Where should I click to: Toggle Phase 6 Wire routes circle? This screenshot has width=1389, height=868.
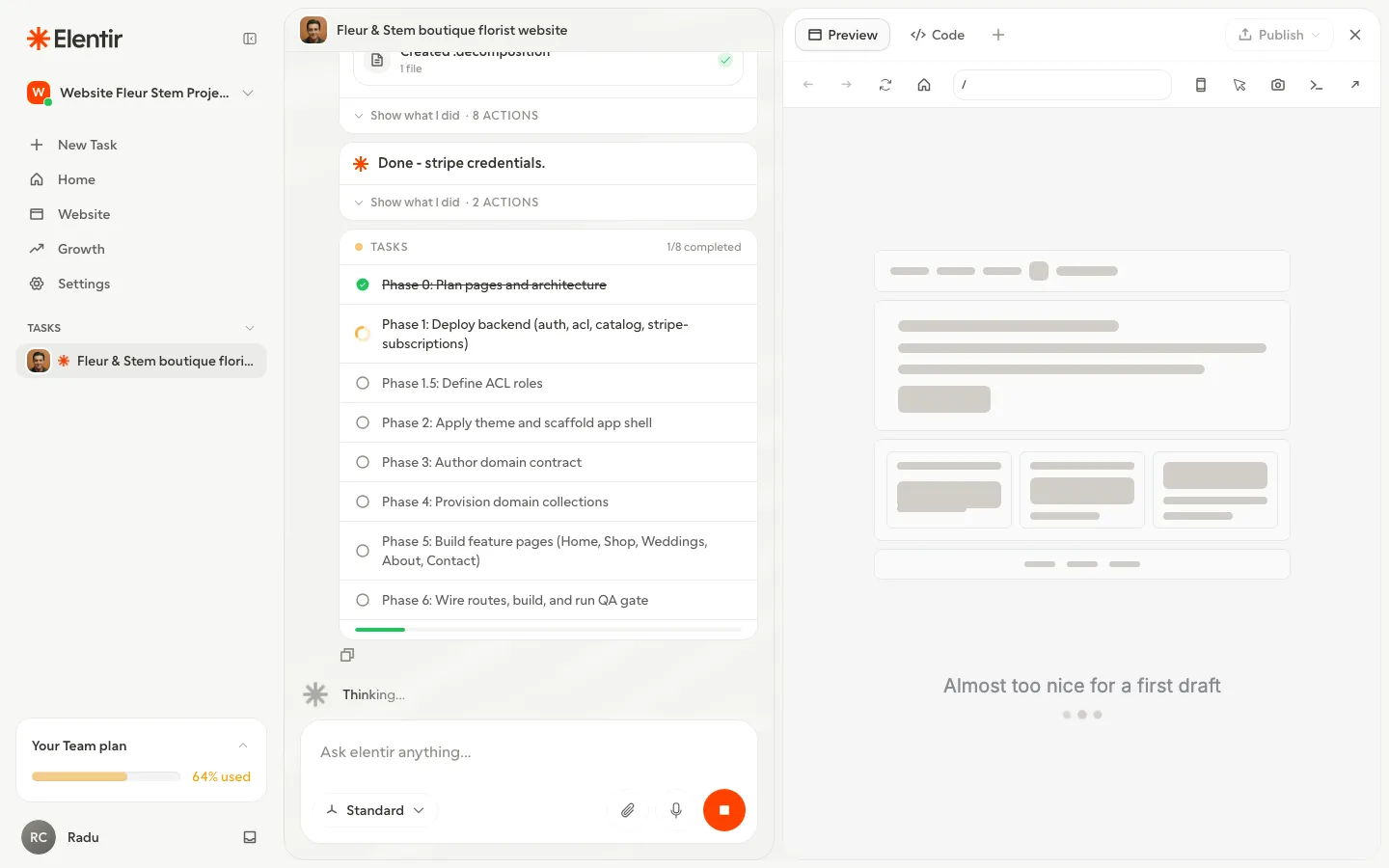(363, 600)
